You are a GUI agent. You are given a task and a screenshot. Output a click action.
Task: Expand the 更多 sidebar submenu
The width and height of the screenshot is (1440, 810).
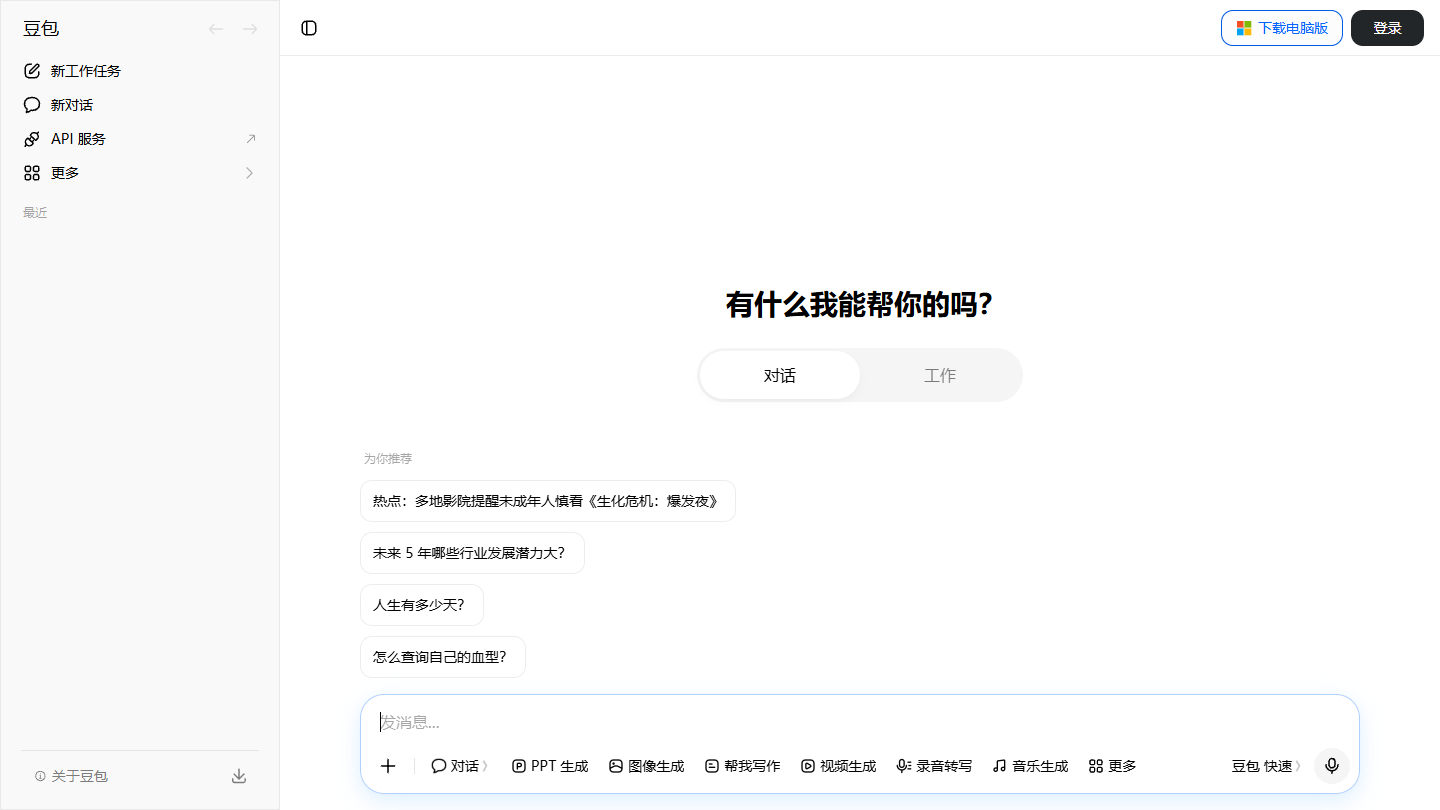click(x=140, y=173)
